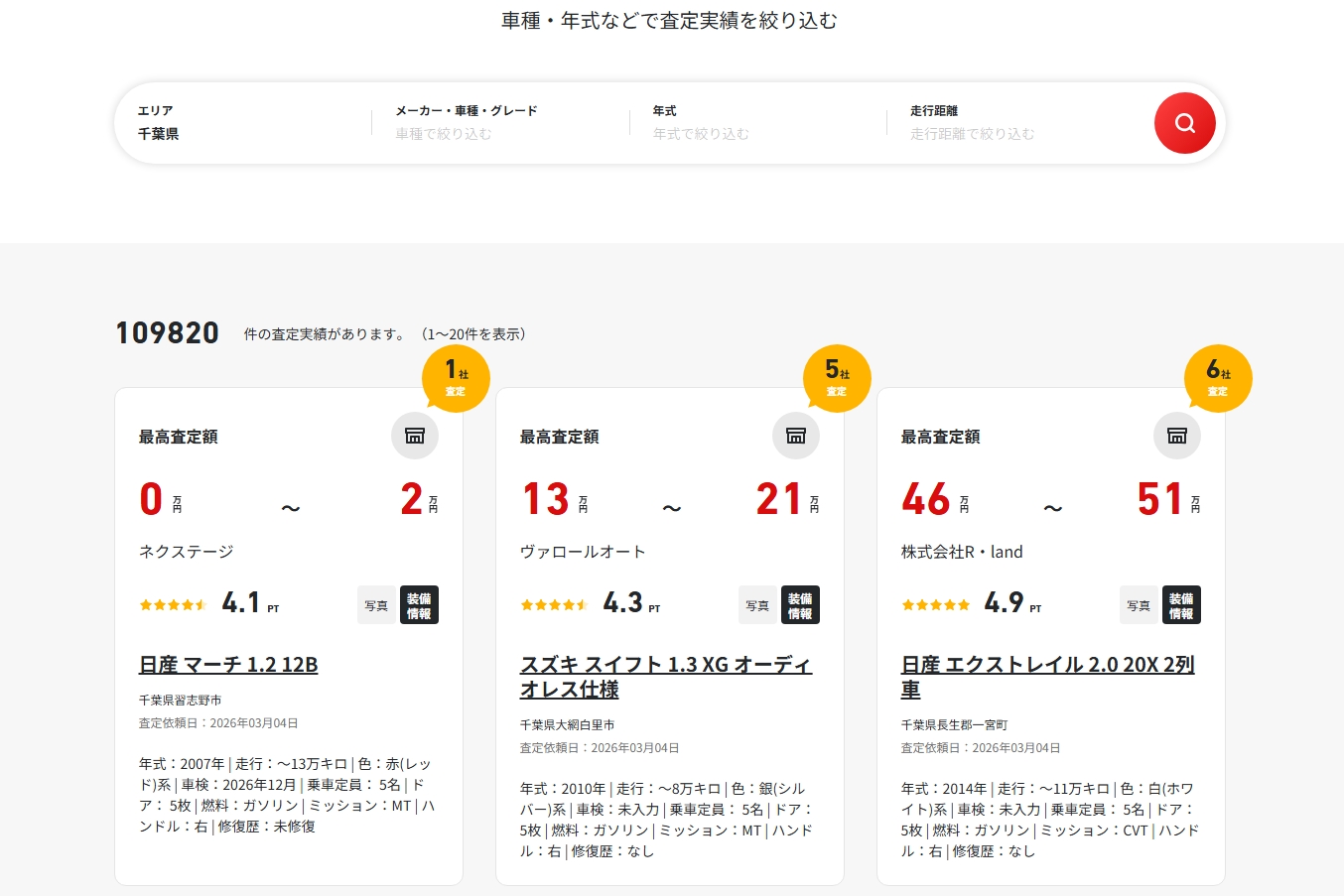Open the メーカー・車種・グレード filter

point(501,123)
